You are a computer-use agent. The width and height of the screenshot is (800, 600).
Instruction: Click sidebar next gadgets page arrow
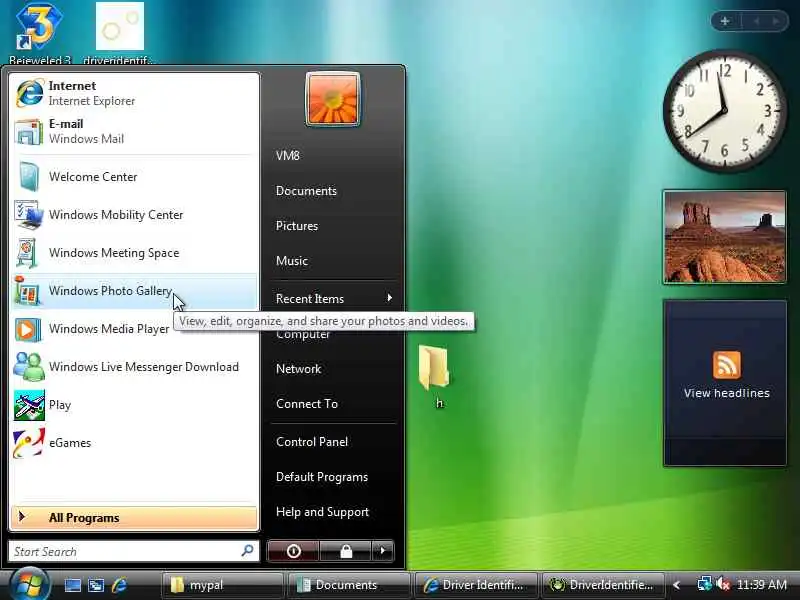[x=776, y=21]
